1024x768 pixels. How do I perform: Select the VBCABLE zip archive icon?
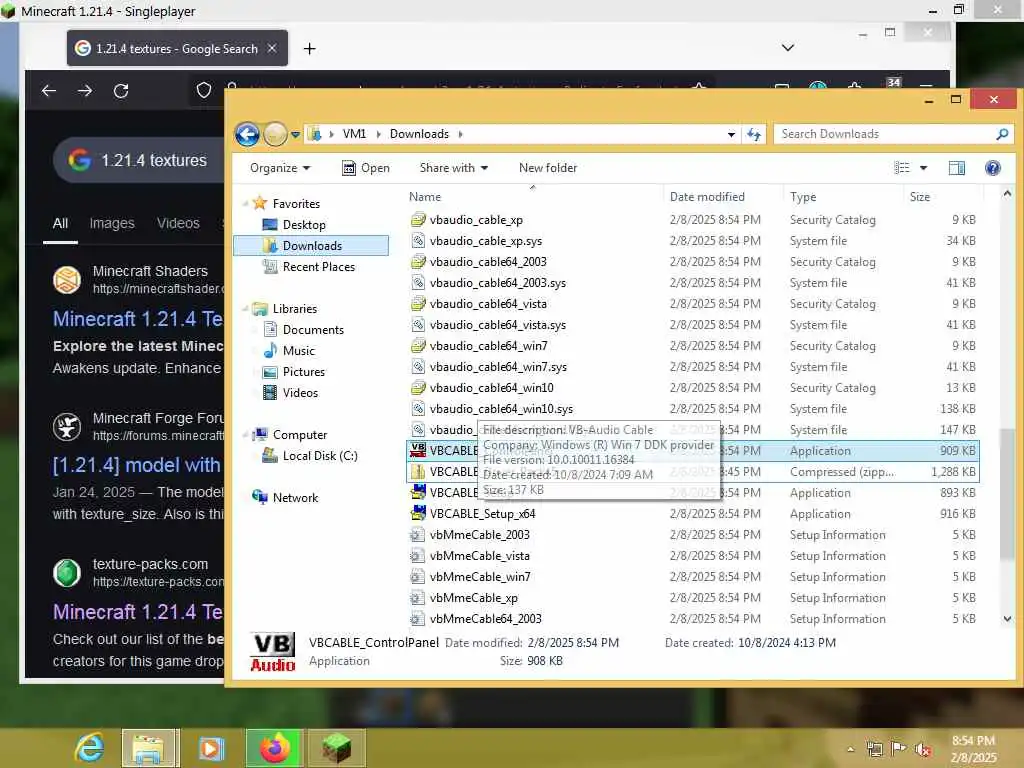[x=418, y=472]
